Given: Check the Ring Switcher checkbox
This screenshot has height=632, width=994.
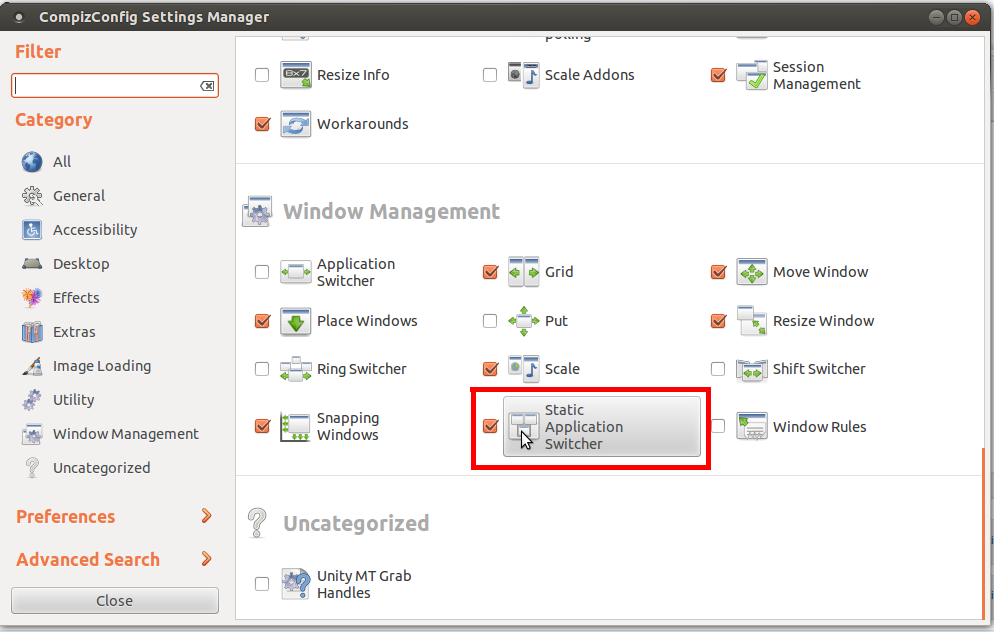Looking at the screenshot, I should pyautogui.click(x=262, y=369).
